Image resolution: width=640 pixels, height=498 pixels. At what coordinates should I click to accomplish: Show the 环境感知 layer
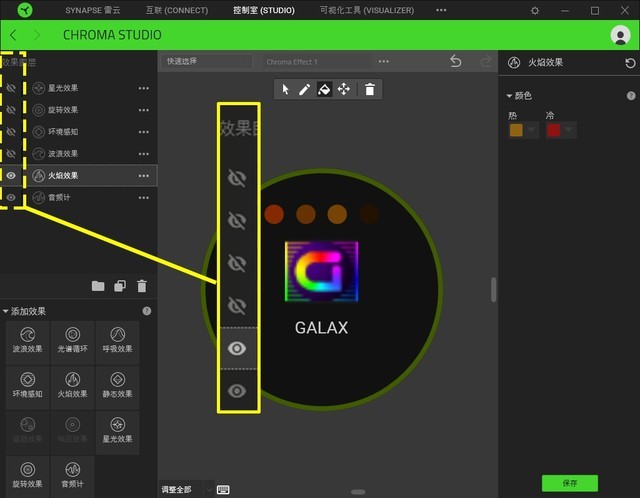[x=11, y=132]
